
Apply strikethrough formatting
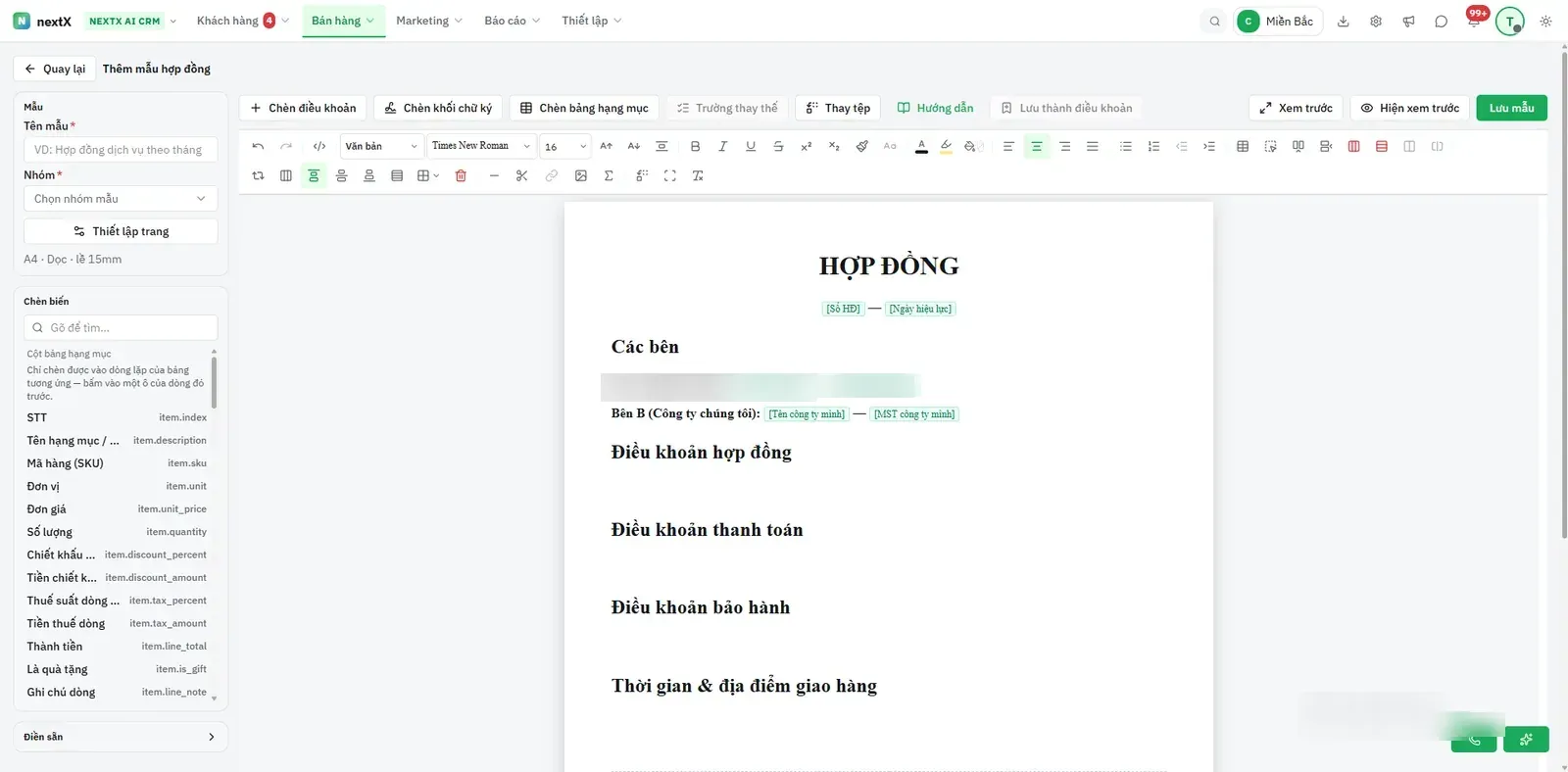click(778, 147)
